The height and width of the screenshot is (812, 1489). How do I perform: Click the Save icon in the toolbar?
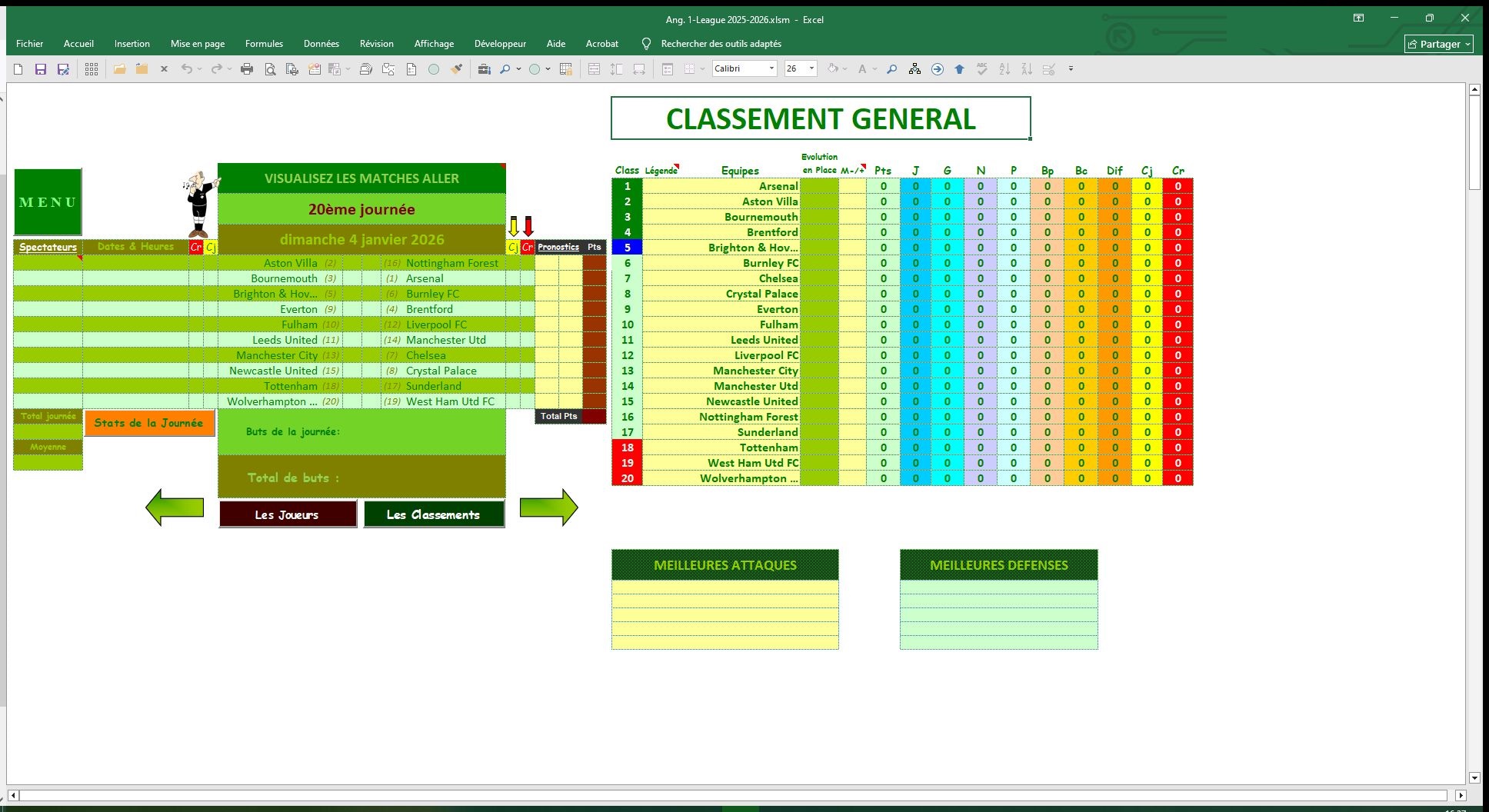coord(41,69)
